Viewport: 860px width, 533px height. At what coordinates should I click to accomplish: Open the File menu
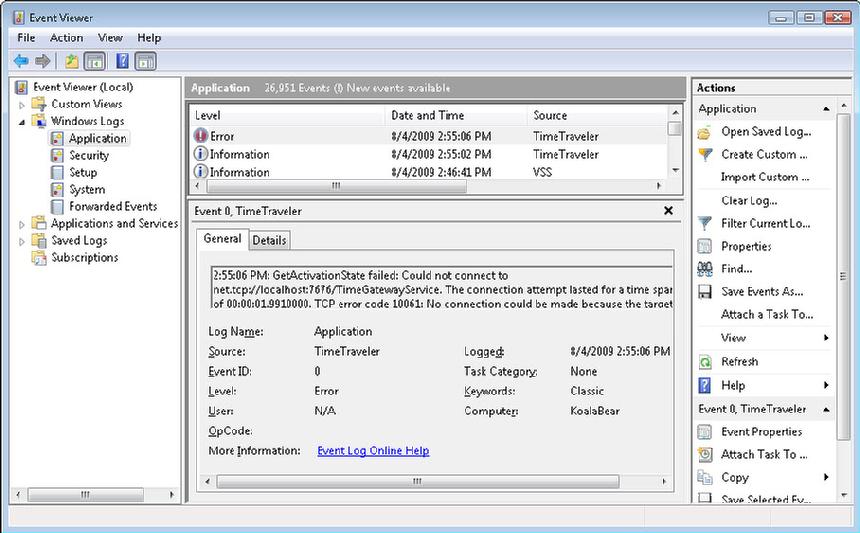tap(26, 38)
